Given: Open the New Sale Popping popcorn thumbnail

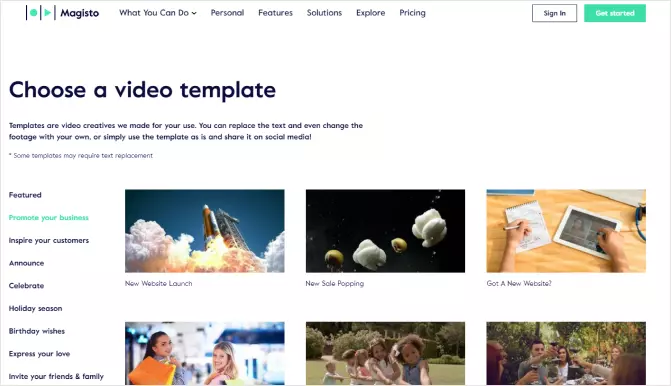Looking at the screenshot, I should coord(385,231).
